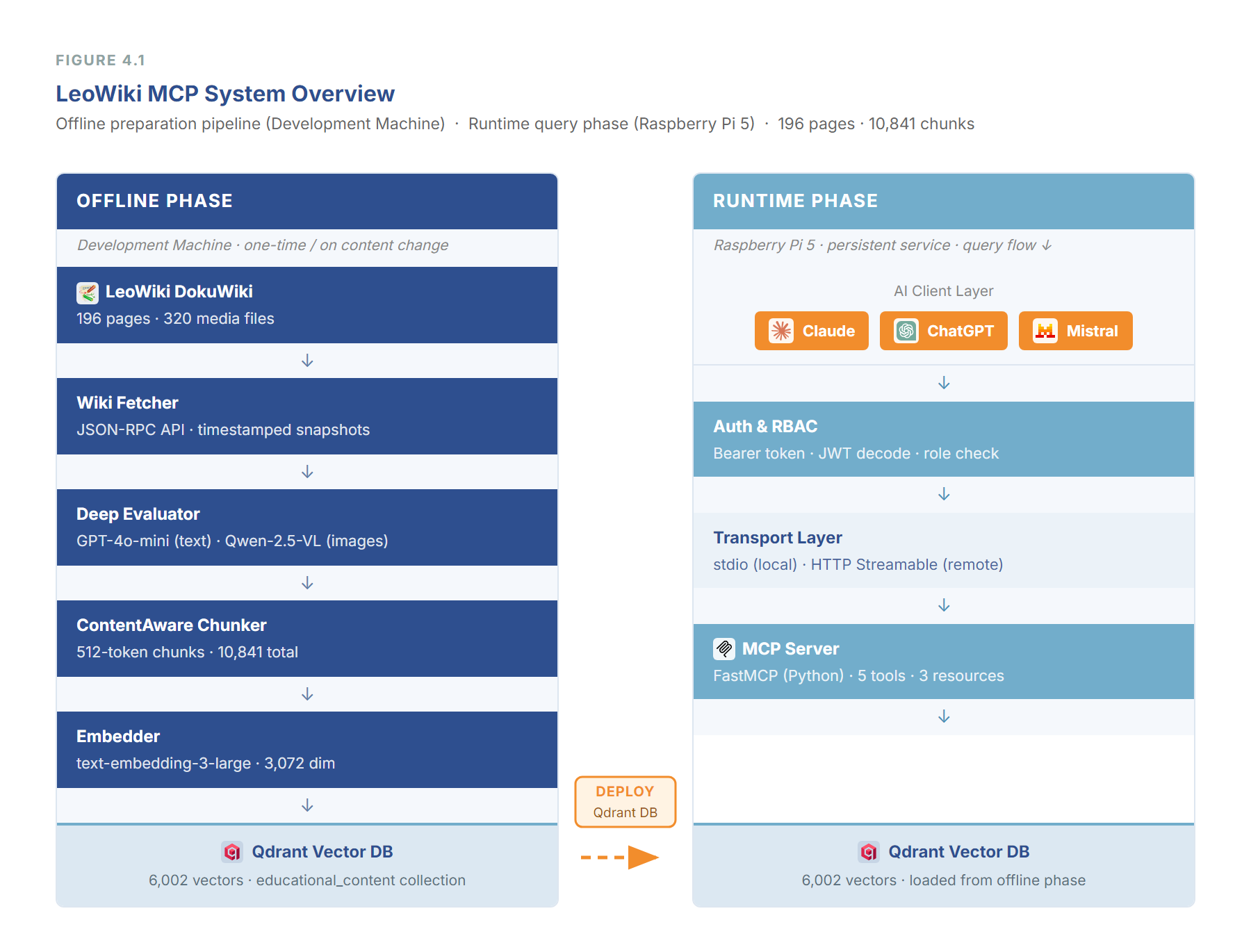Click '6,002 vectors · educational_content collection' text
1251x952 pixels.
click(307, 880)
